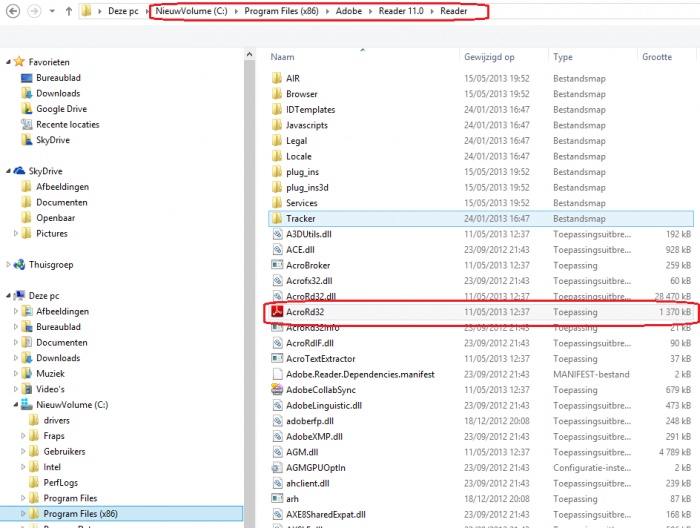Go up one folder level arrow
Image resolution: width=700 pixels, height=528 pixels.
pos(69,11)
